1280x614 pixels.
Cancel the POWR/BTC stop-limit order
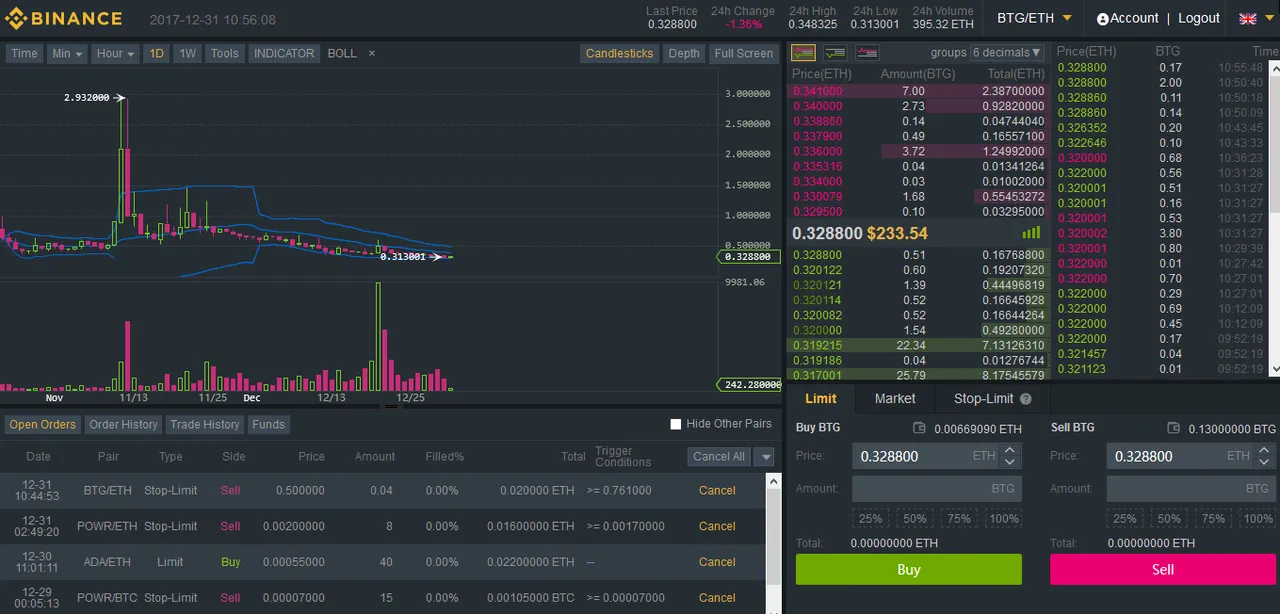pyautogui.click(x=717, y=598)
